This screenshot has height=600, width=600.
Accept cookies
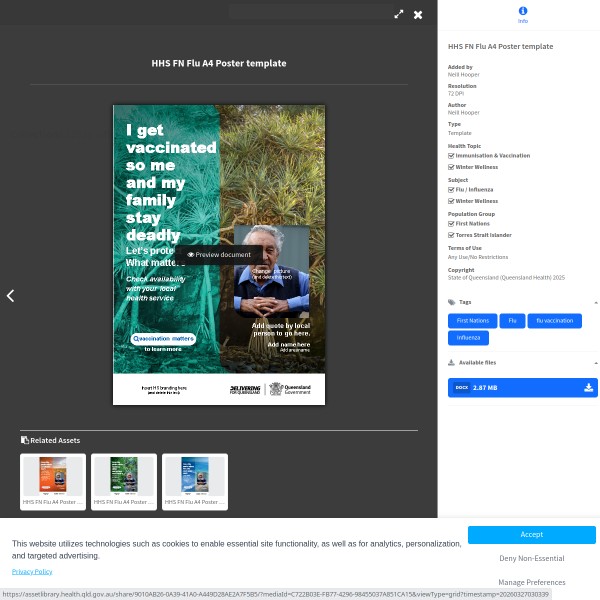click(x=531, y=535)
